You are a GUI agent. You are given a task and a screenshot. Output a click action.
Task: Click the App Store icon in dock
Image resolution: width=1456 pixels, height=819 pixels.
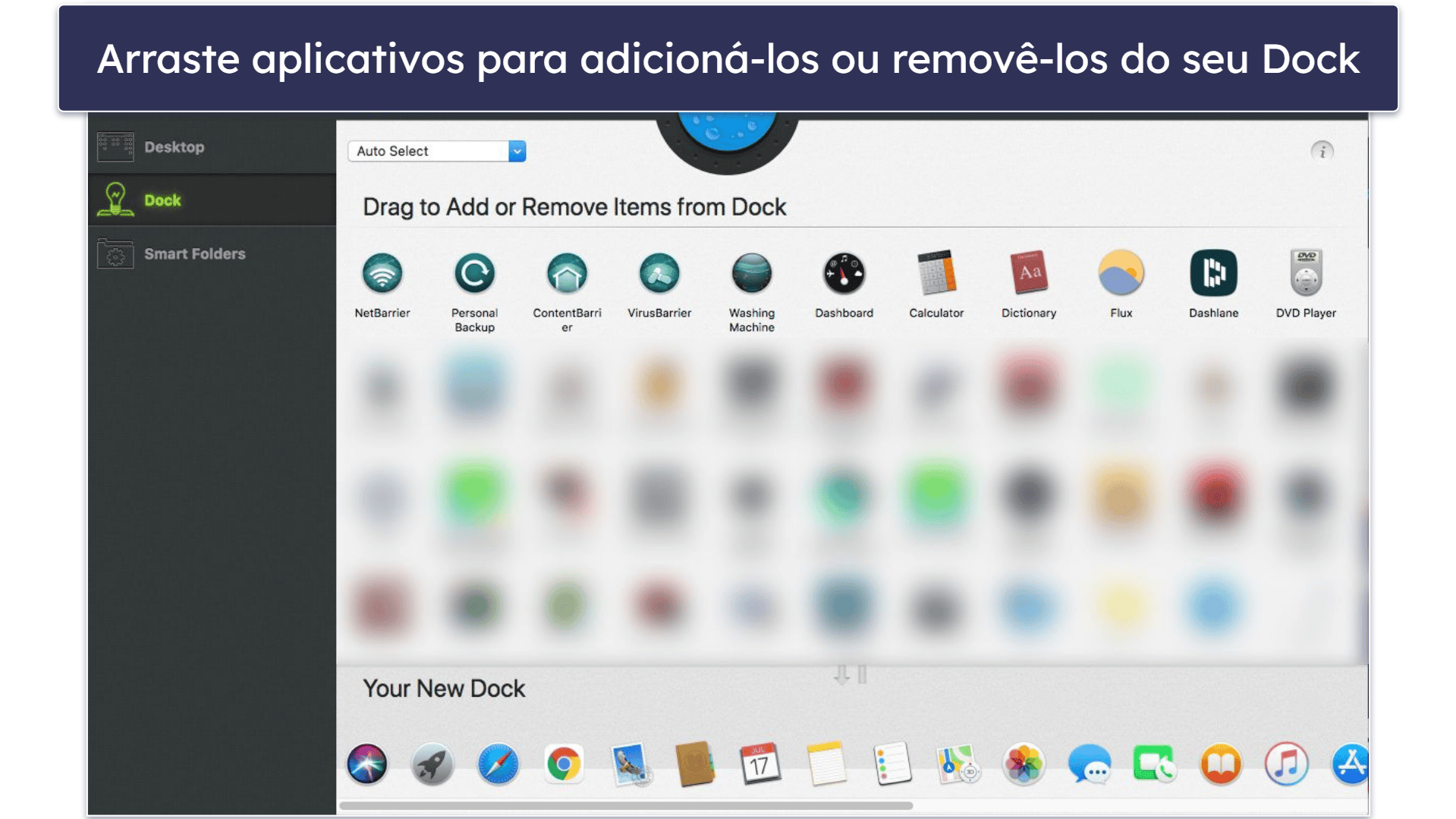coord(1351,764)
